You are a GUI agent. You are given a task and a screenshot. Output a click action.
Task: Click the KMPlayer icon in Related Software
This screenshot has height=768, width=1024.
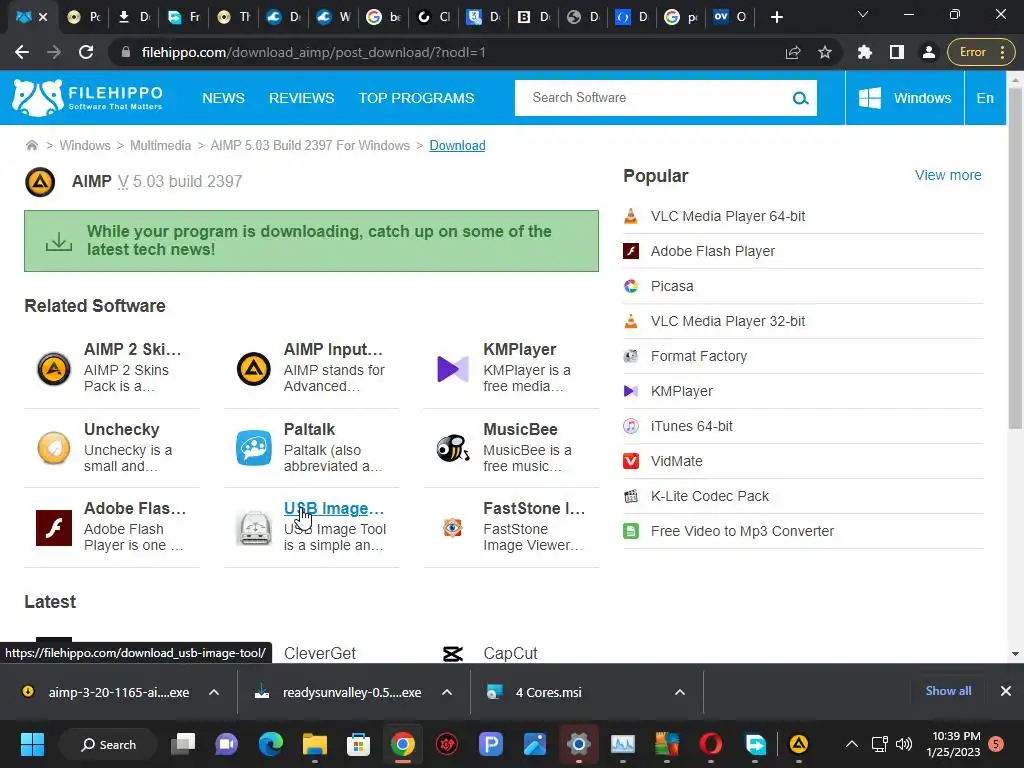click(x=453, y=369)
